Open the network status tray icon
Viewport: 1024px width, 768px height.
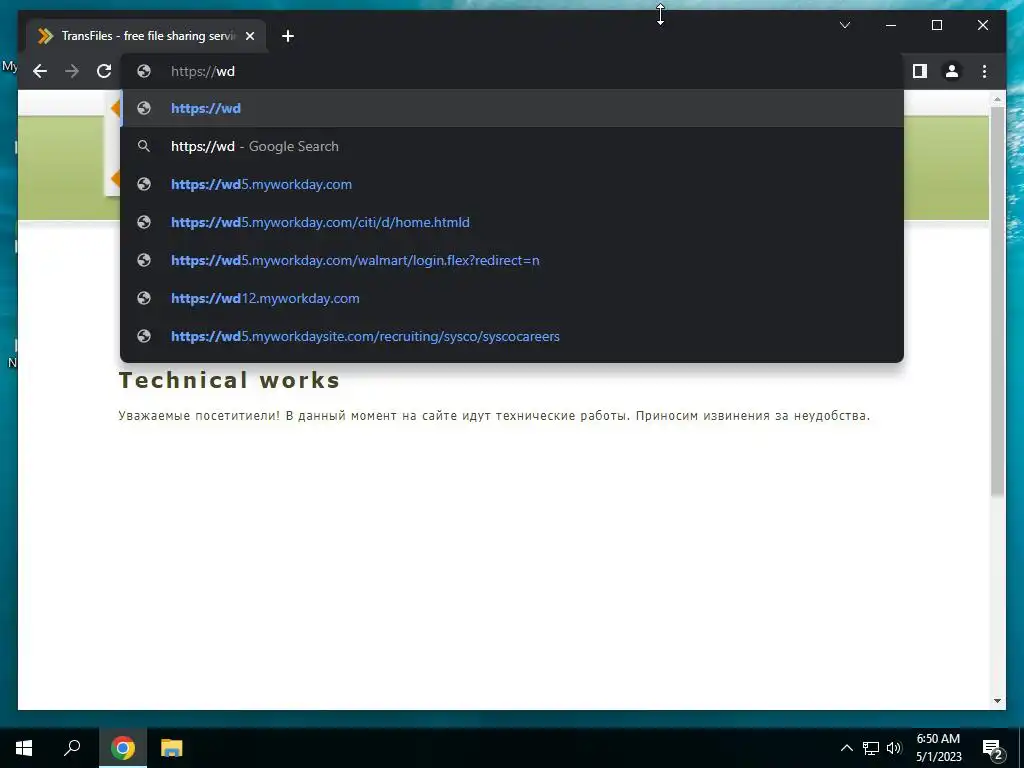[871, 748]
